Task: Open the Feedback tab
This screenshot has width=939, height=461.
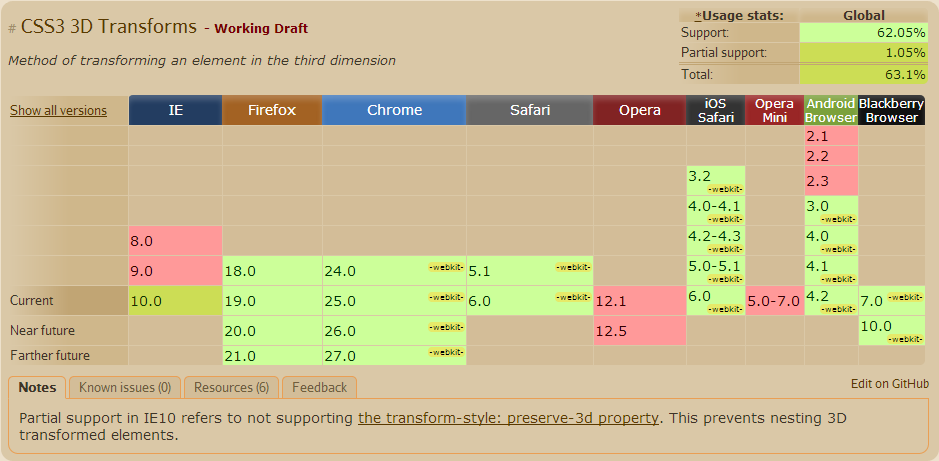Action: [320, 387]
